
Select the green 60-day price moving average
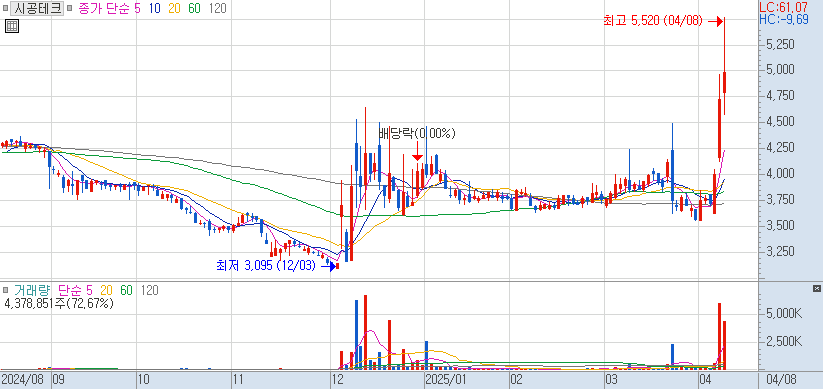pyautogui.click(x=194, y=9)
